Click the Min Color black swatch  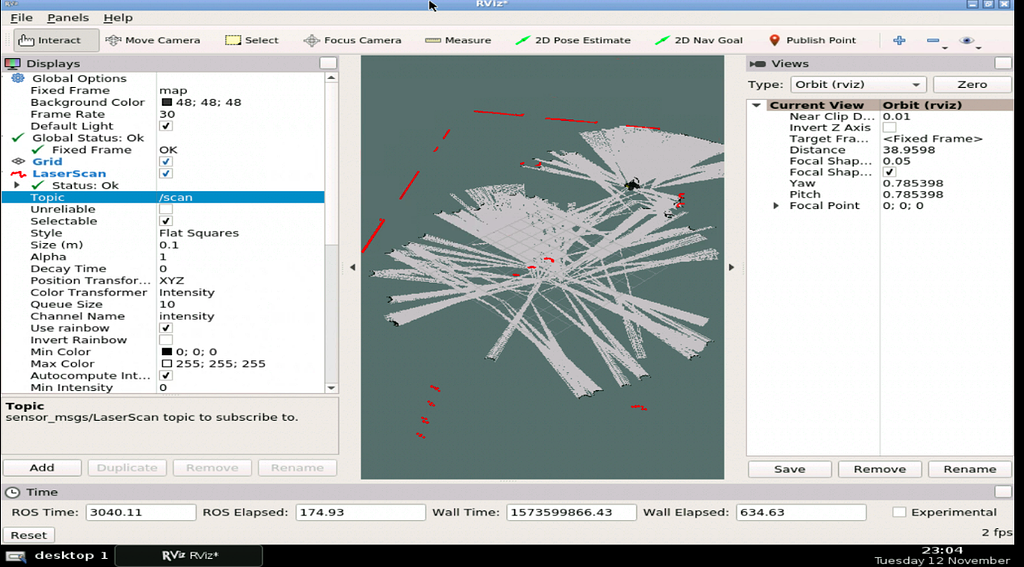pyautogui.click(x=166, y=352)
